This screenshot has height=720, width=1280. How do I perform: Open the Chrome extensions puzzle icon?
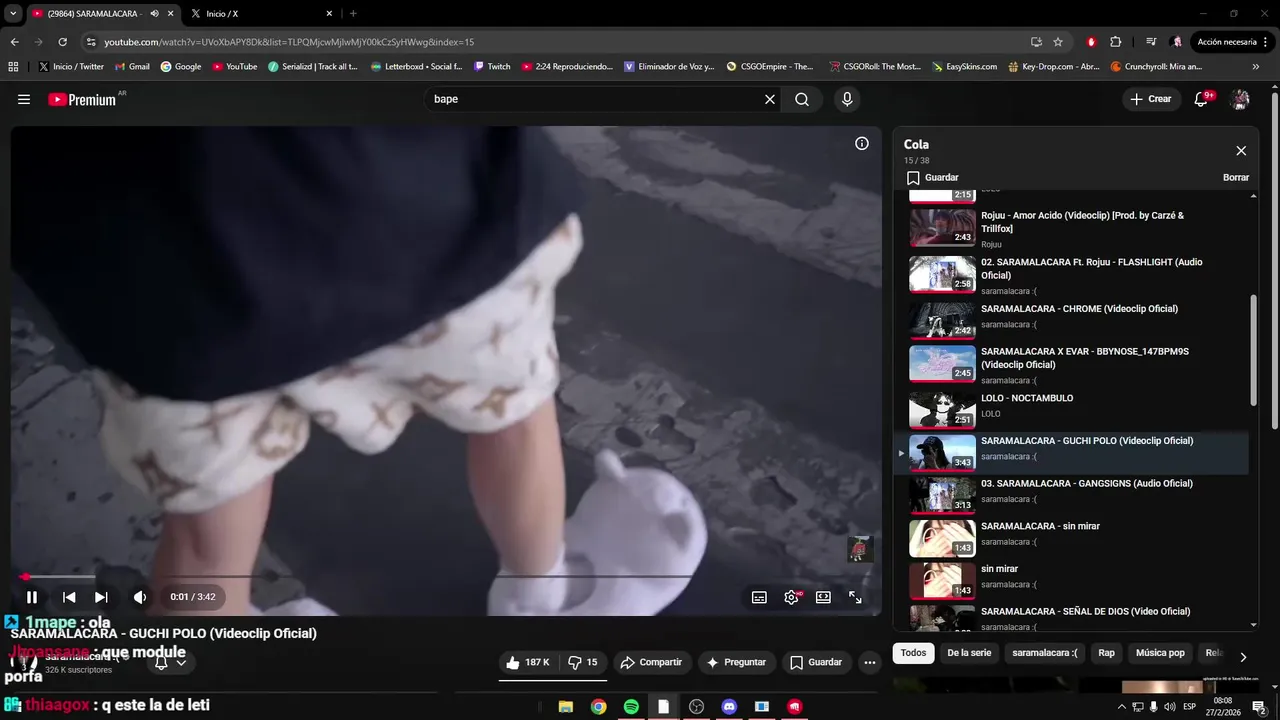click(1116, 42)
